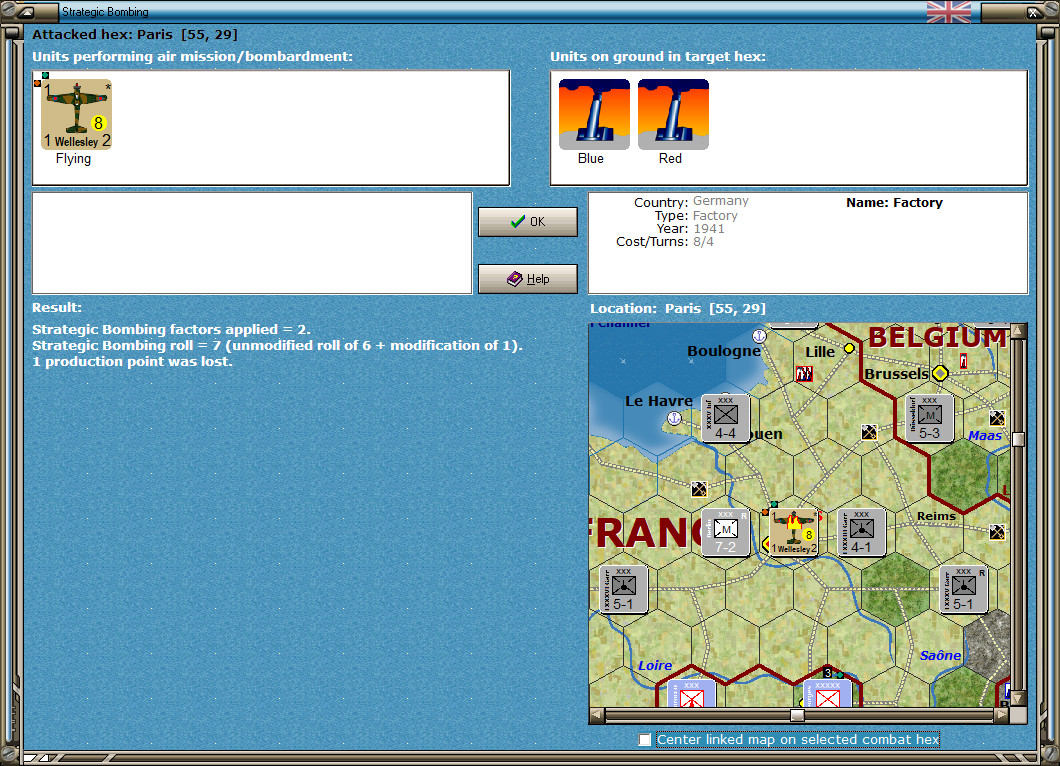The width and height of the screenshot is (1060, 766).
Task: Click the Maas river label
Action: pyautogui.click(x=985, y=436)
